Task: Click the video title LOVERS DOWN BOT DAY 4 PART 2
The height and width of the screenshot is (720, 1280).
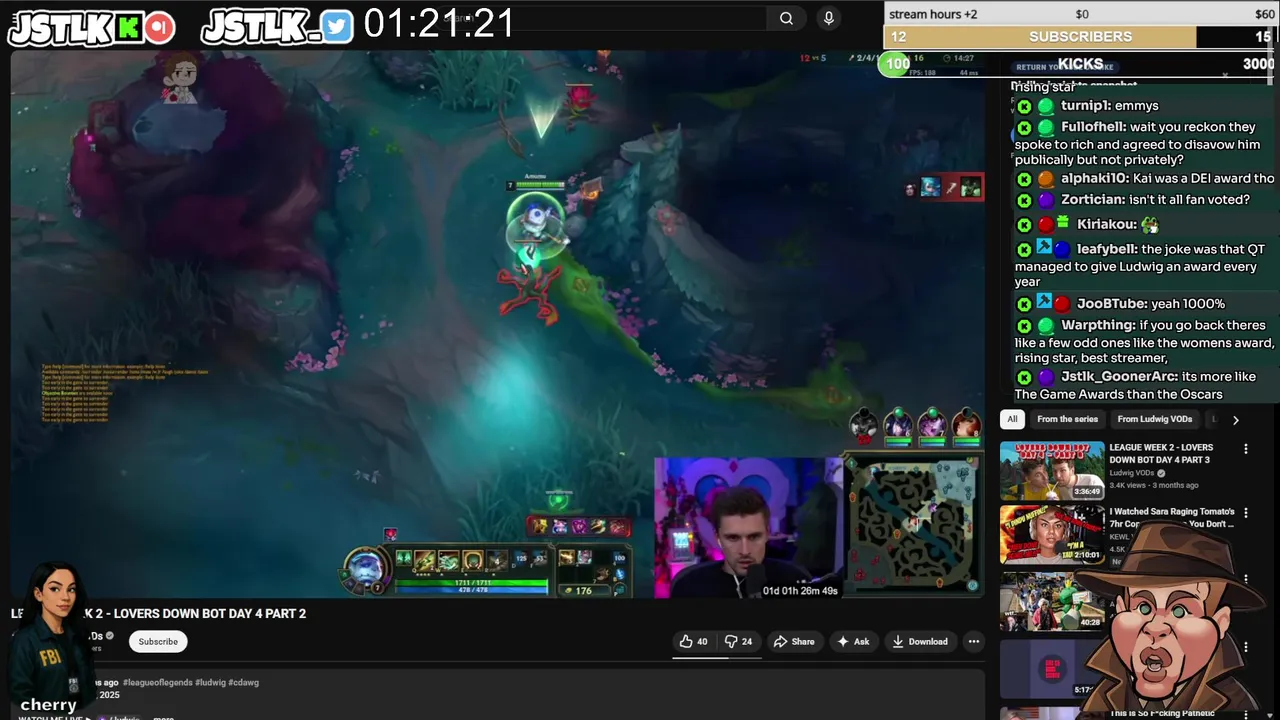Action: coord(160,613)
